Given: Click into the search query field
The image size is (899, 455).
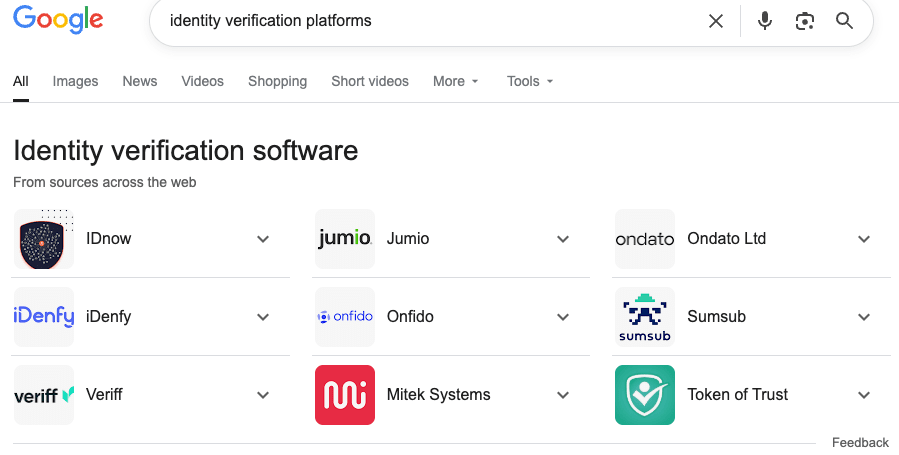Looking at the screenshot, I should pyautogui.click(x=430, y=21).
